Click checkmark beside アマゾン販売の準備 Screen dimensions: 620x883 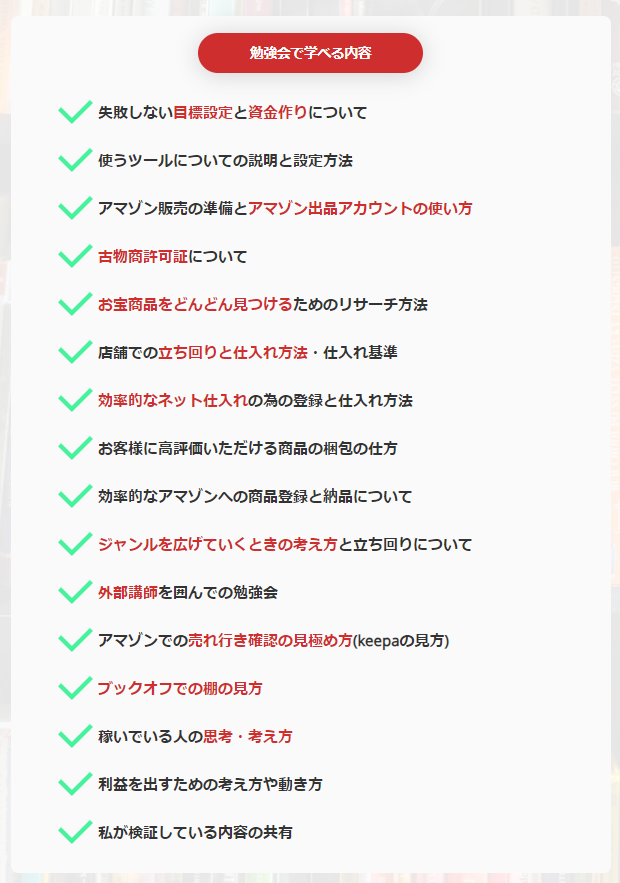[x=75, y=207]
